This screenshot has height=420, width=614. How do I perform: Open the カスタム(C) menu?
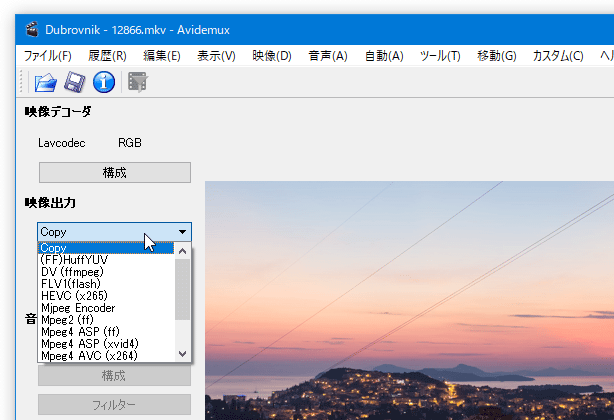pyautogui.click(x=558, y=56)
